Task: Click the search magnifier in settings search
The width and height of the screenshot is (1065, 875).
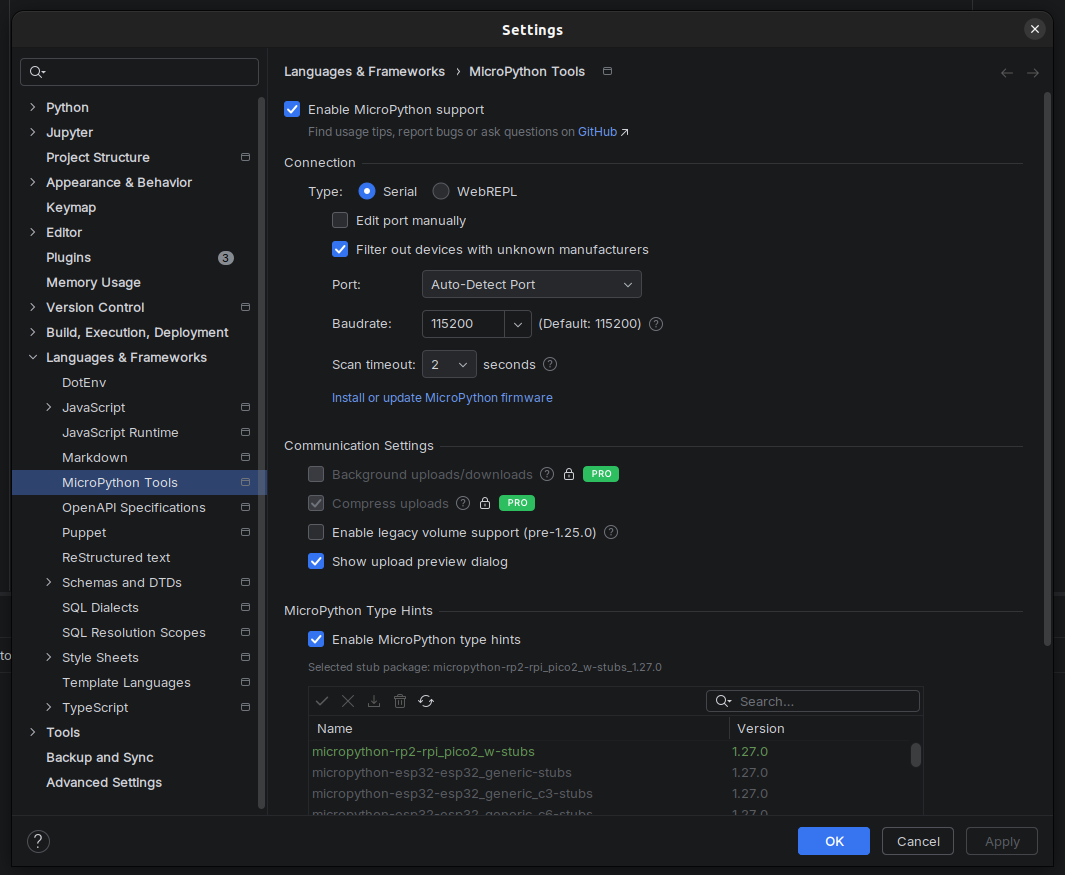Action: pos(37,72)
